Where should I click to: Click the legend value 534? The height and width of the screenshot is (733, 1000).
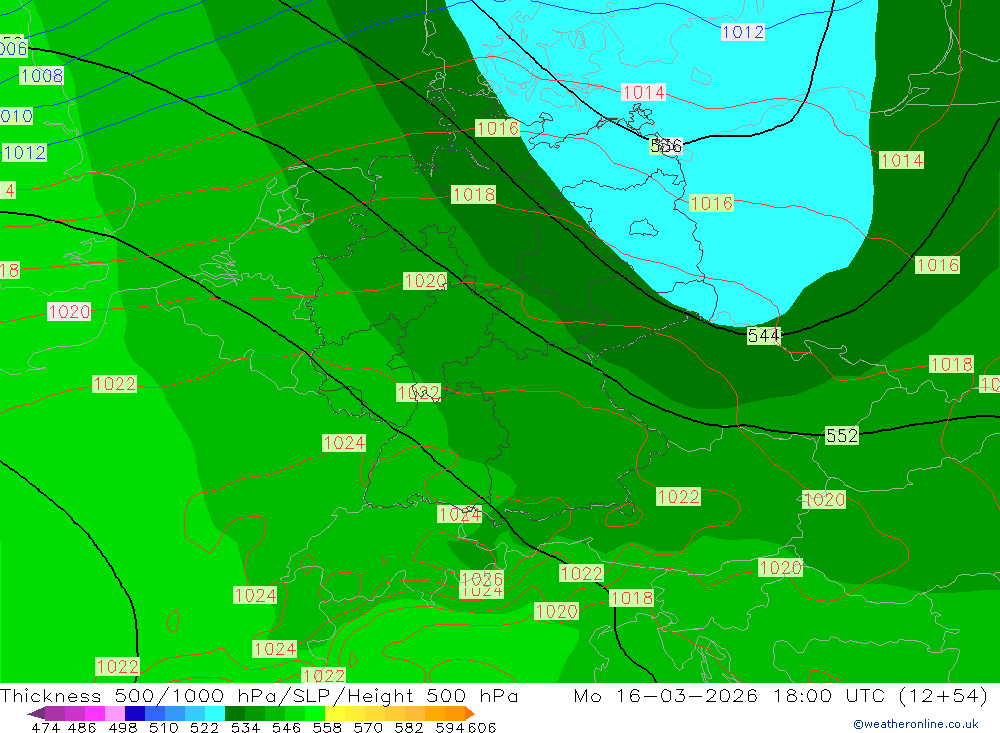click(x=246, y=727)
